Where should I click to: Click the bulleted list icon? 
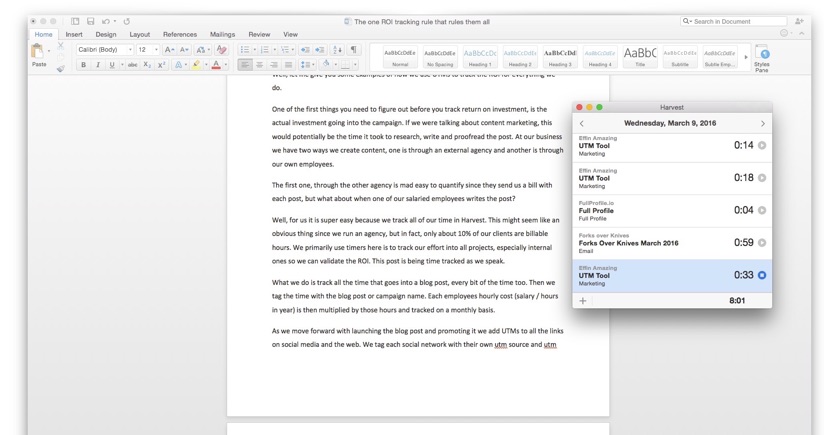click(244, 49)
